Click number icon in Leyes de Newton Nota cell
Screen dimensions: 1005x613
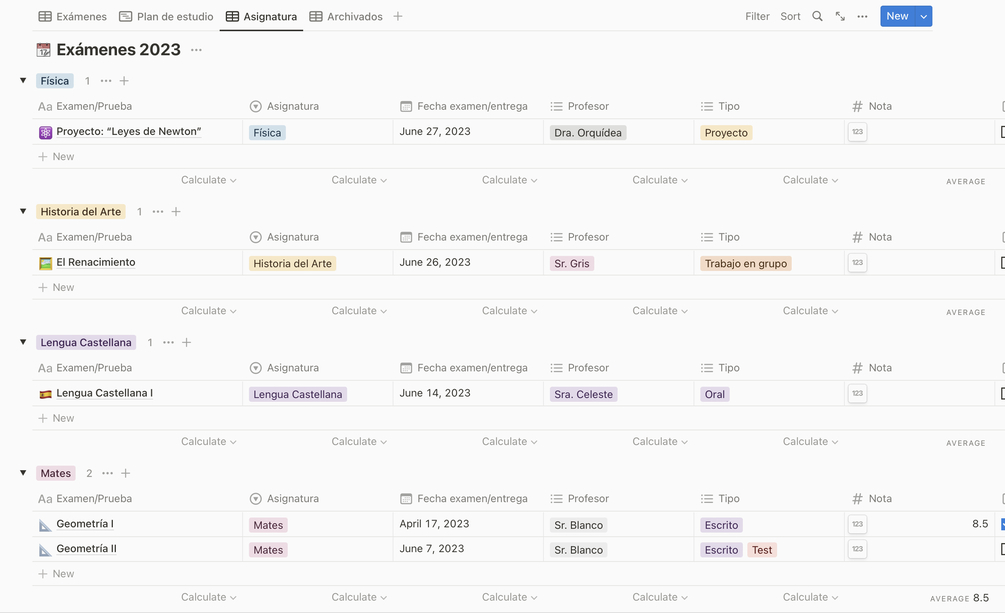(x=858, y=132)
